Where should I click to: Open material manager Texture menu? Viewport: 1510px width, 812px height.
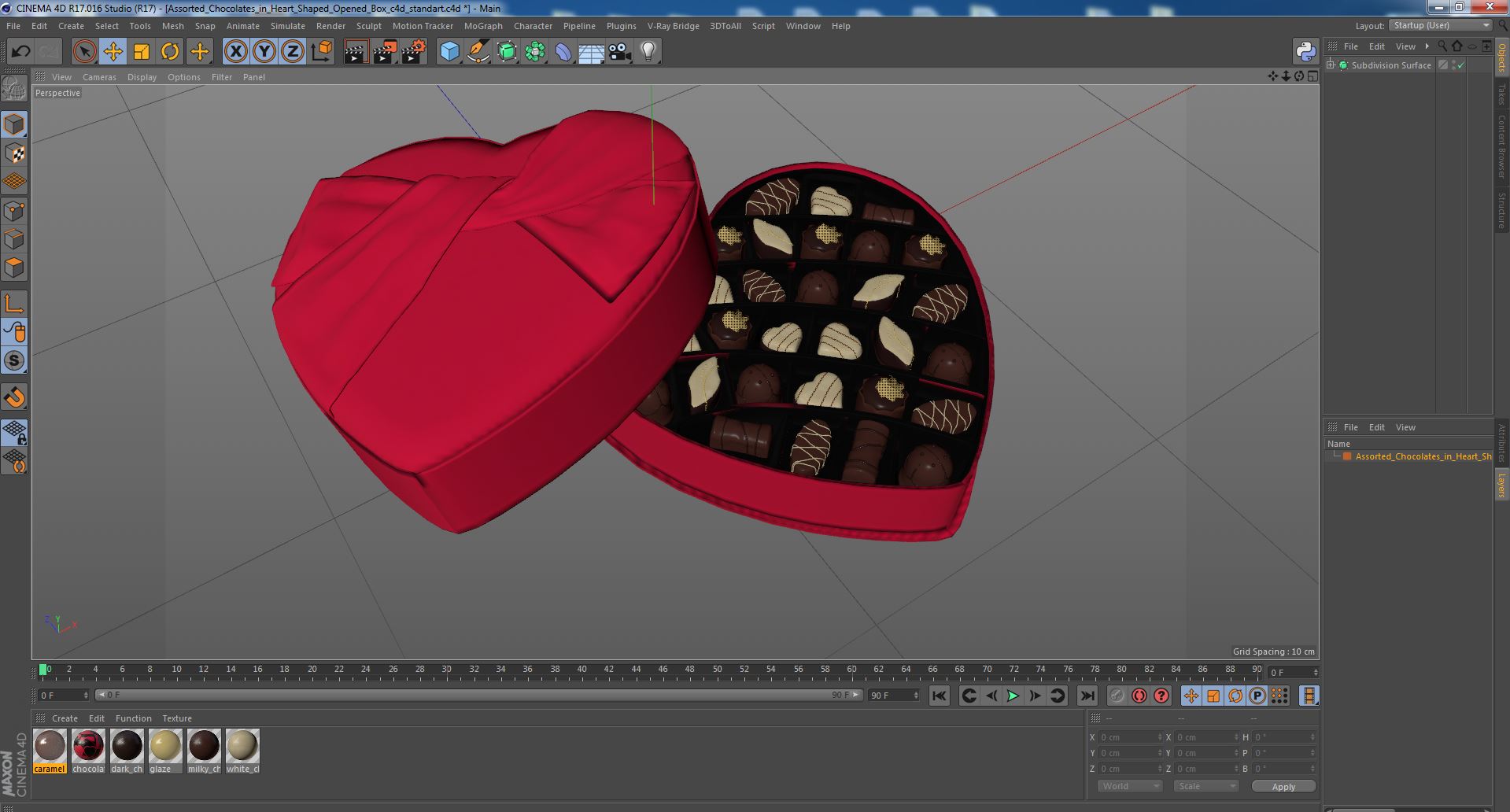click(x=177, y=718)
